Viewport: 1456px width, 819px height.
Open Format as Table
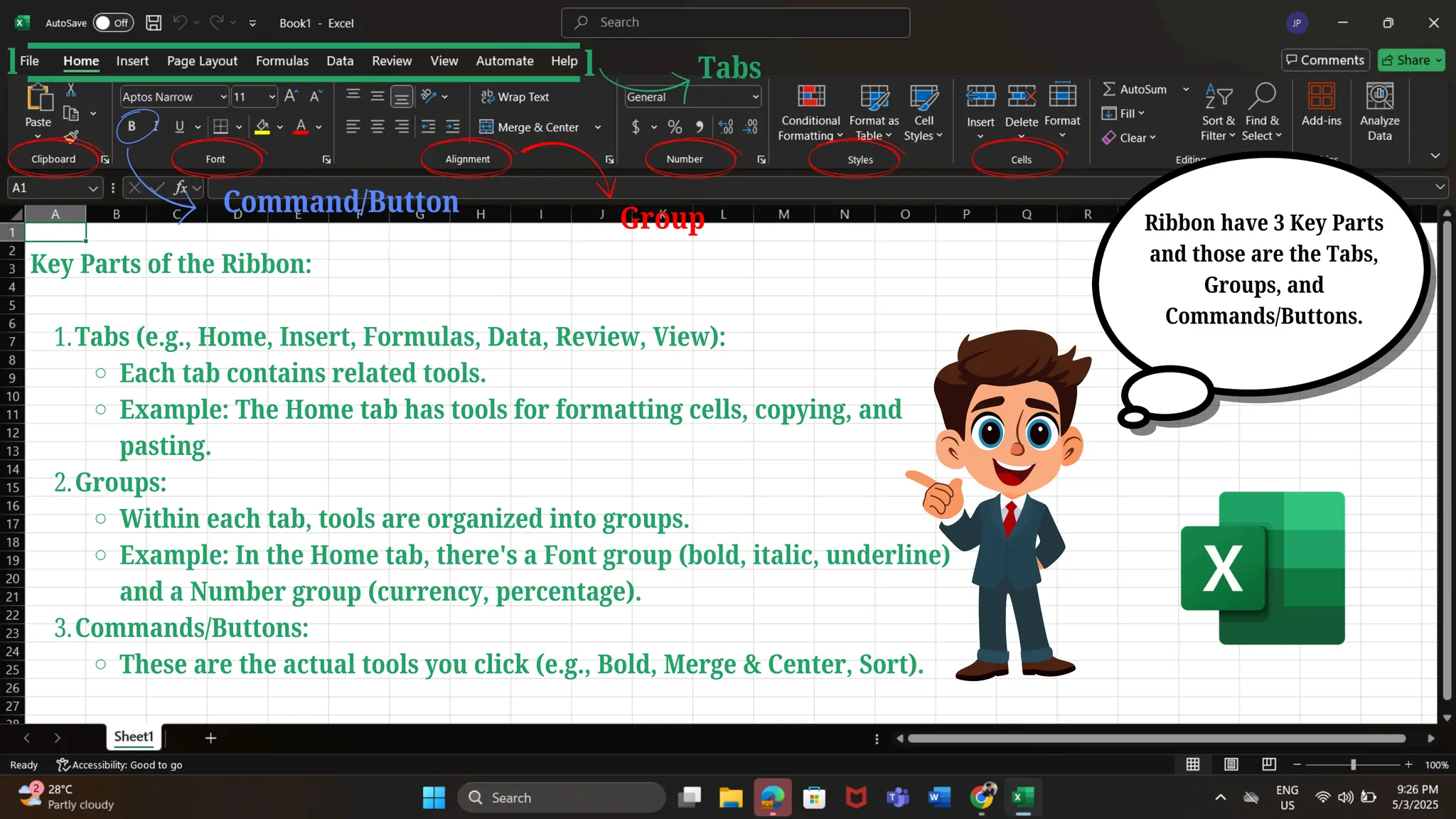[x=874, y=112]
